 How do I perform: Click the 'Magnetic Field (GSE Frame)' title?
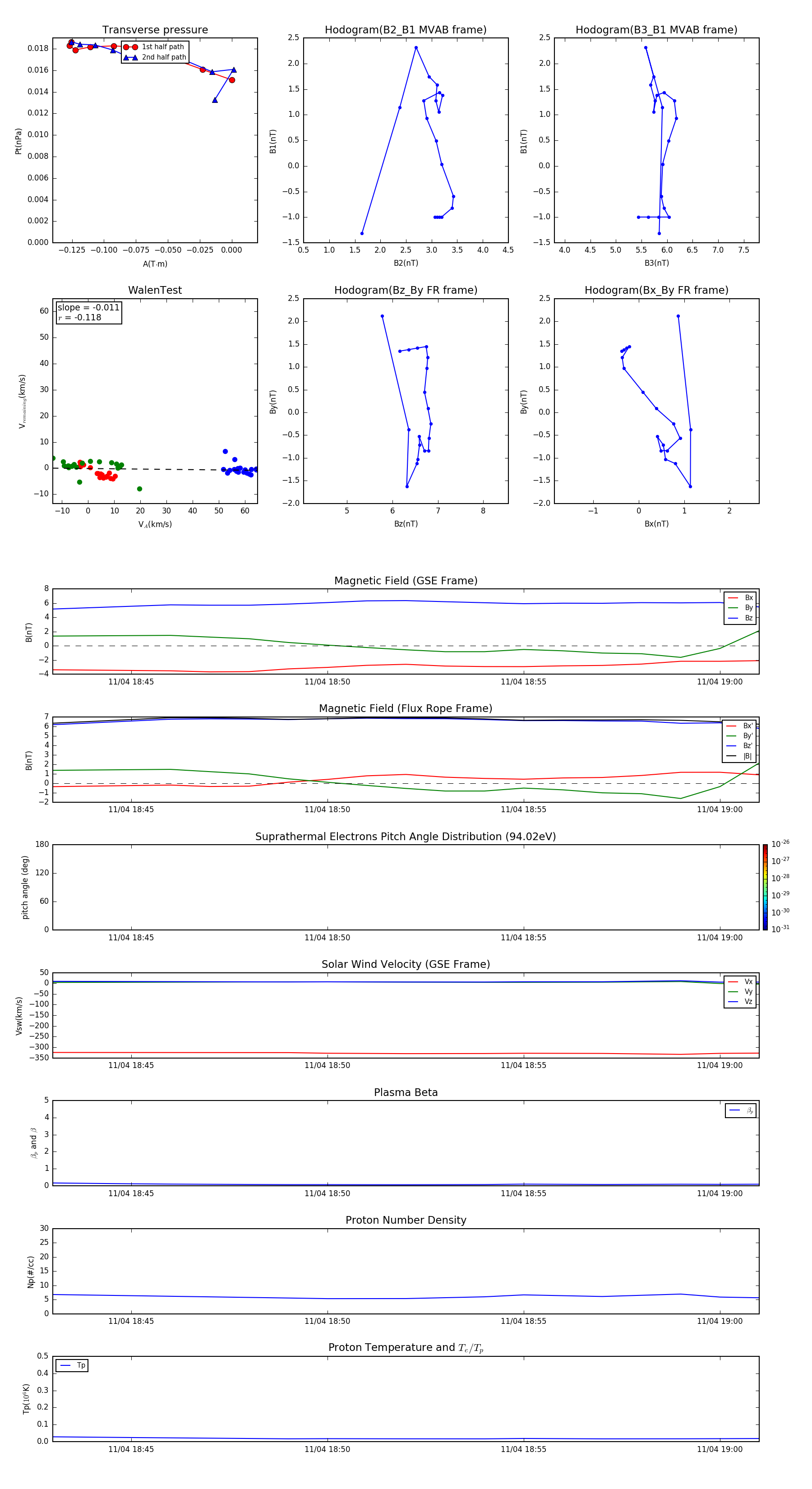point(406,581)
